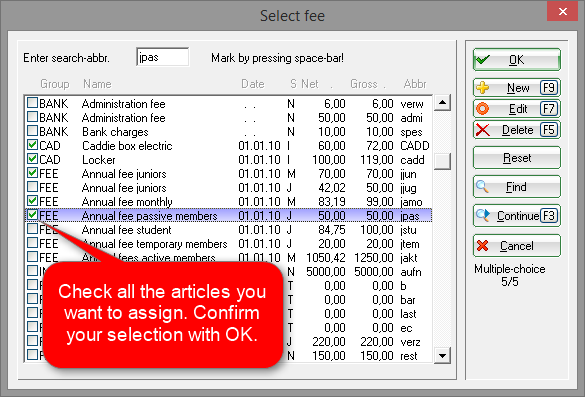Image resolution: width=585 pixels, height=397 pixels.
Task: Click the red X Cancel icon
Action: tap(482, 246)
